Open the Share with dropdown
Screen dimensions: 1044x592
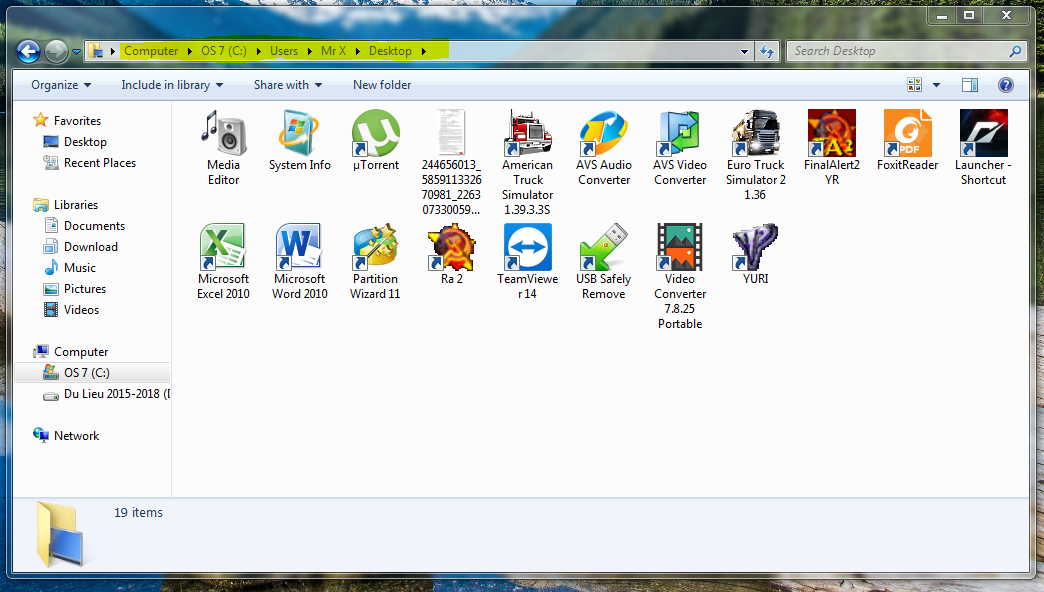[x=288, y=85]
